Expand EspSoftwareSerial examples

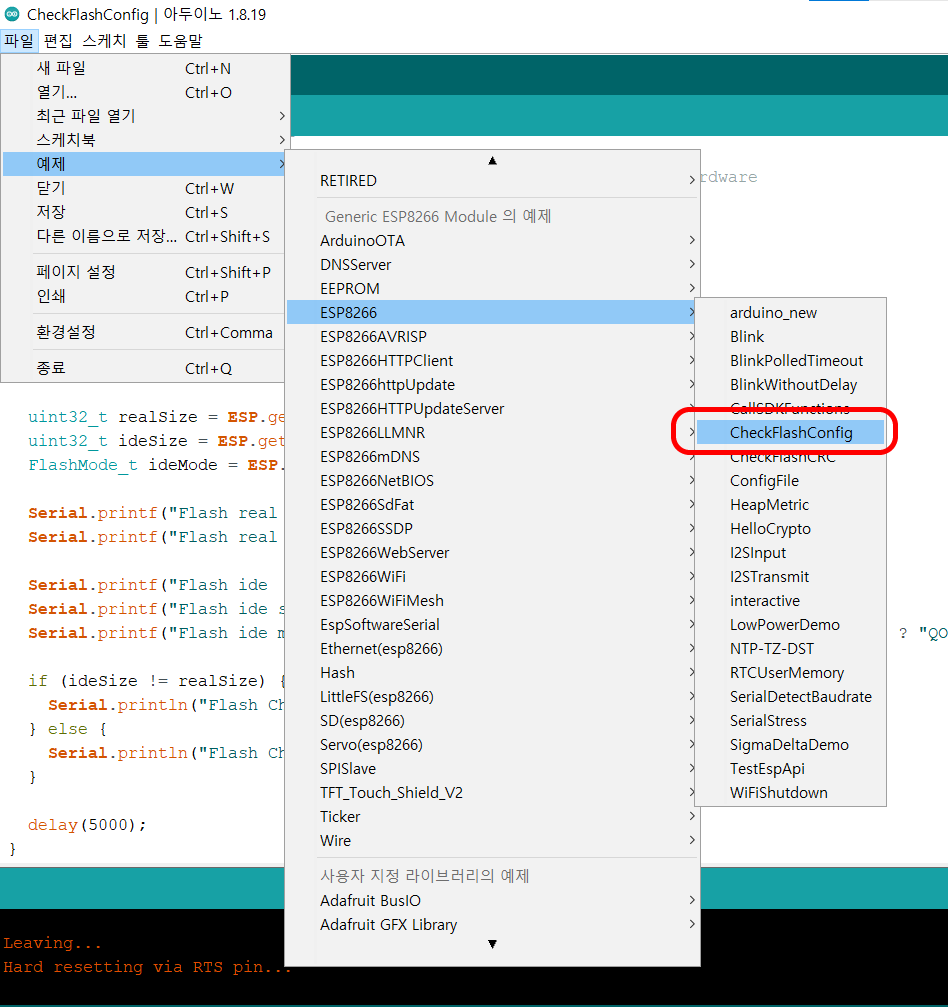coord(493,624)
